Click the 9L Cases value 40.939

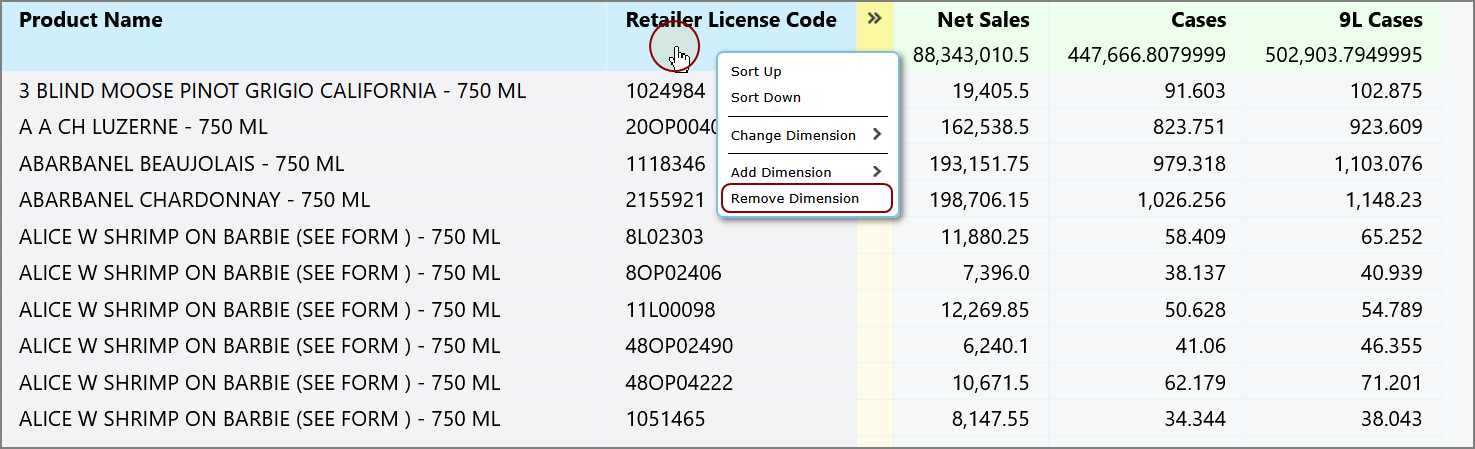1391,273
